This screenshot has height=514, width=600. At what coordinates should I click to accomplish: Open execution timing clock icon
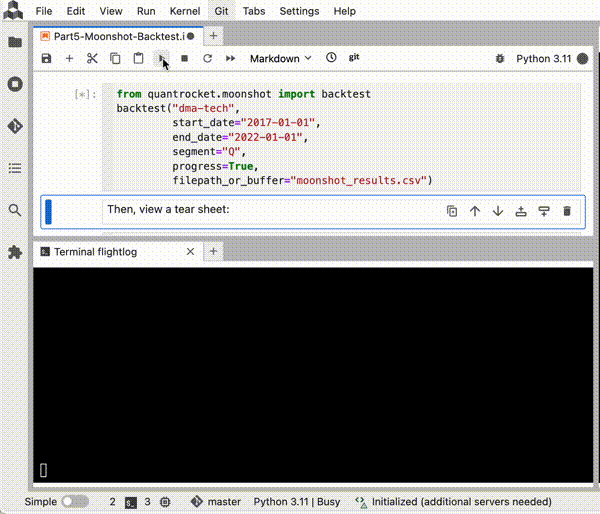tap(331, 58)
